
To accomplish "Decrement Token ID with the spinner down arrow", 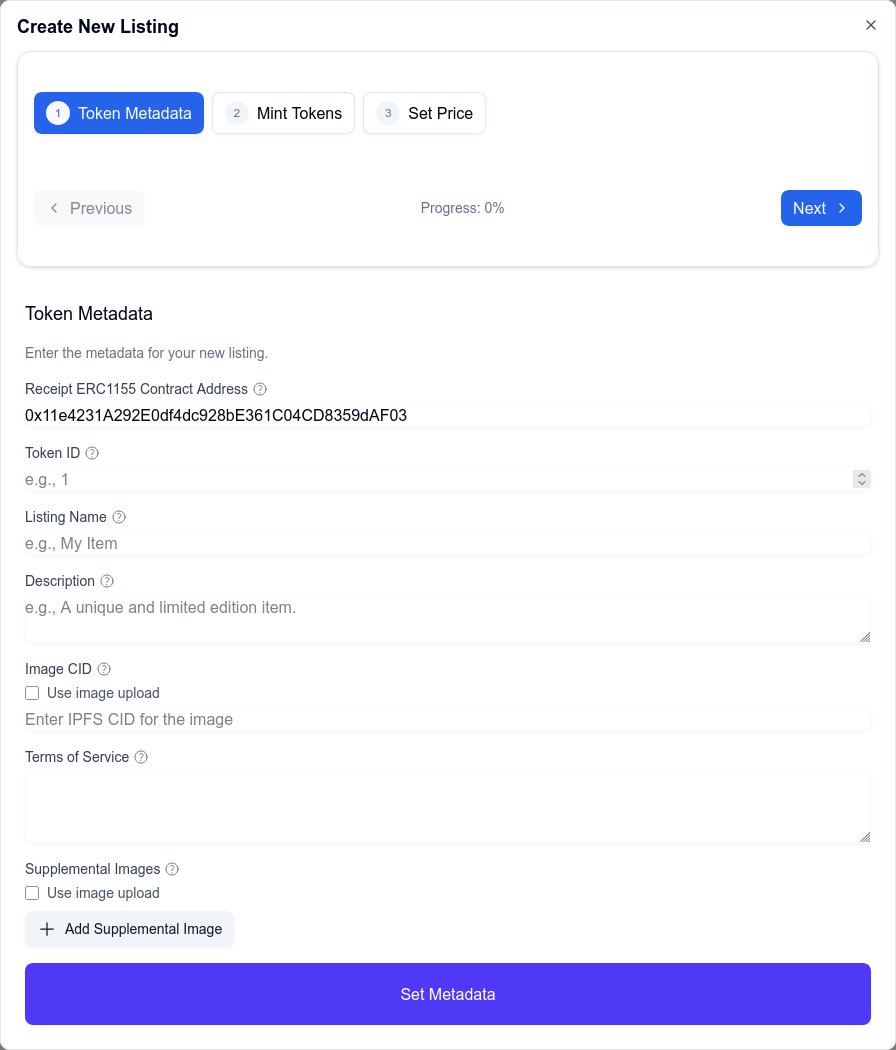I will (861, 483).
